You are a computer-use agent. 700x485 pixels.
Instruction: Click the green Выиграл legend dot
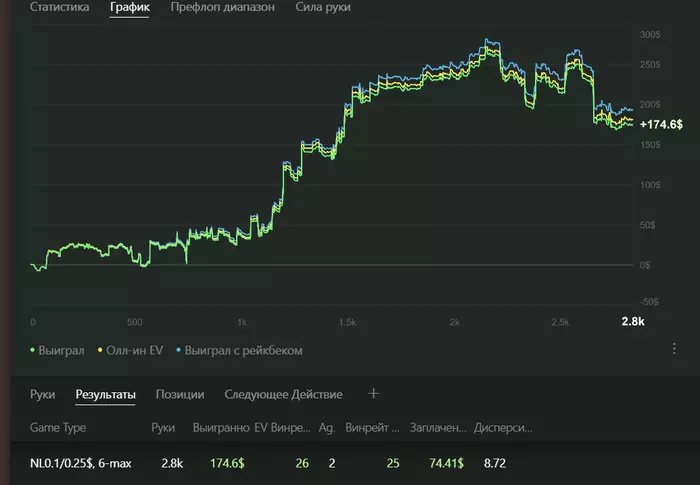32,350
